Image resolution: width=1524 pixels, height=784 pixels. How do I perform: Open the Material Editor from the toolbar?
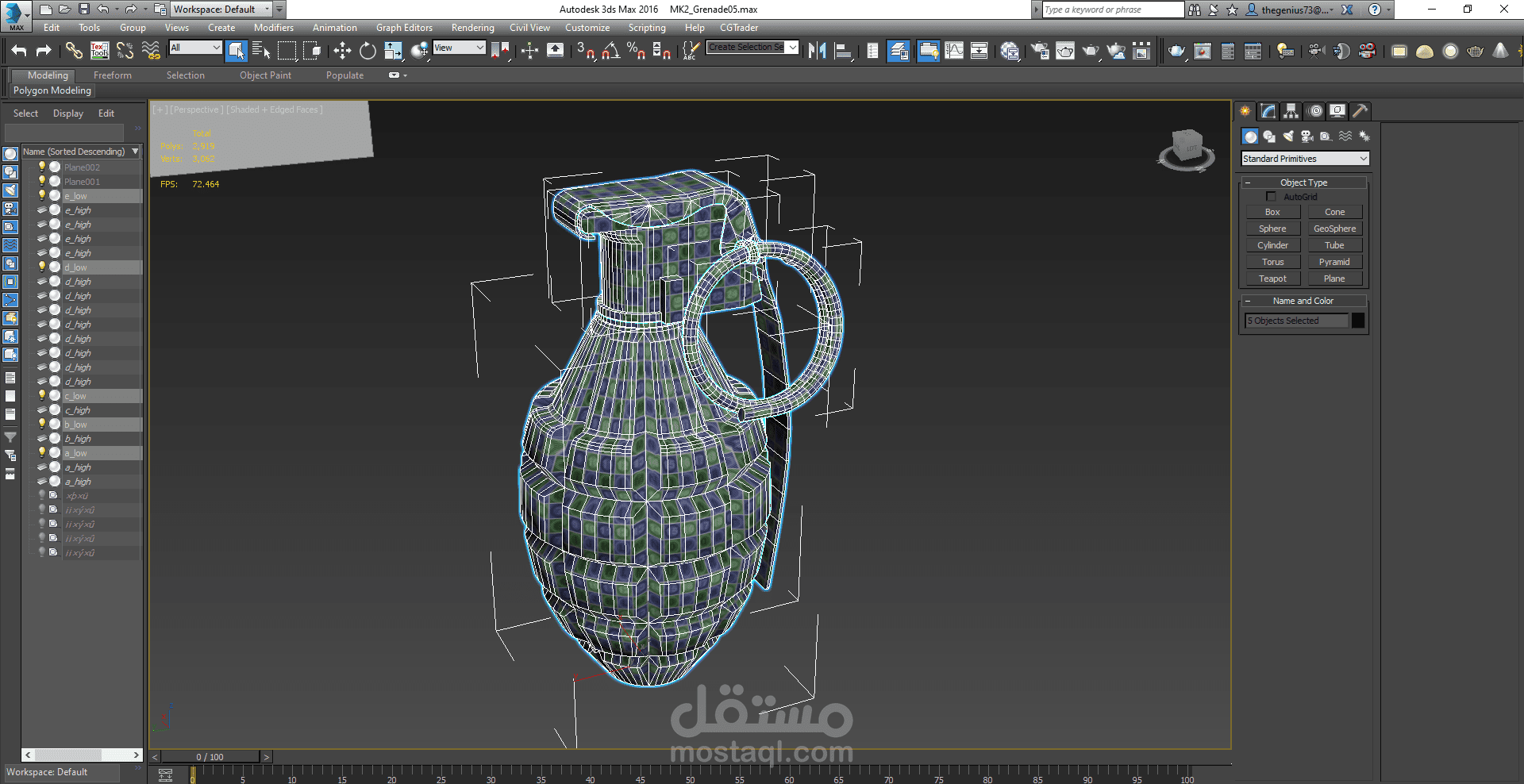click(x=1010, y=51)
